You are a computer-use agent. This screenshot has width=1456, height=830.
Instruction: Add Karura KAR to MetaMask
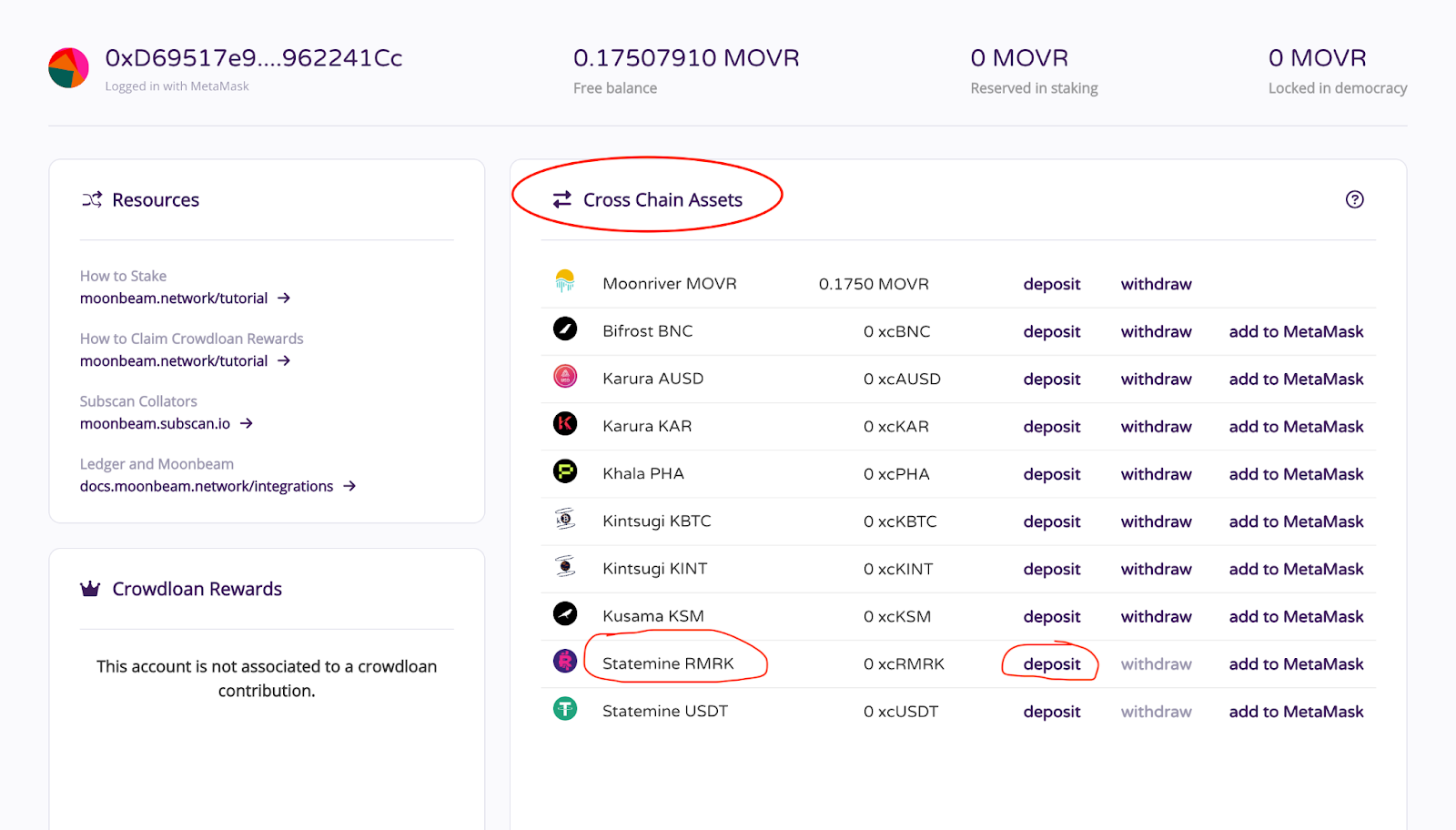pos(1296,427)
